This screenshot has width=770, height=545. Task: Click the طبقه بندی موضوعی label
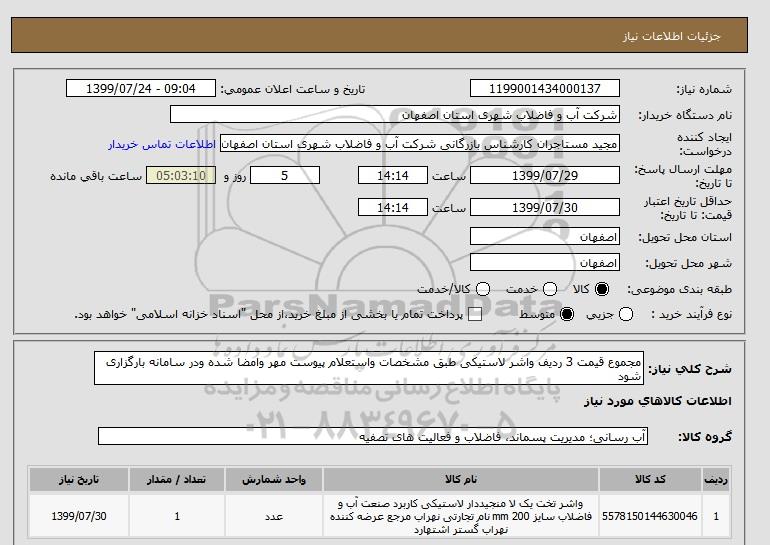click(680, 290)
